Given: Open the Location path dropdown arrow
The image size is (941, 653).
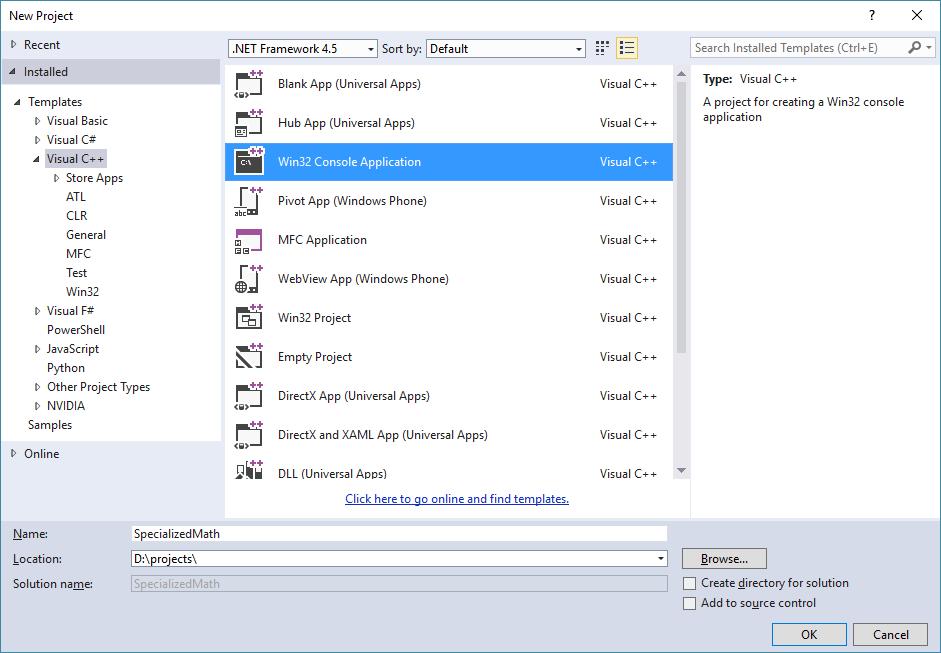Looking at the screenshot, I should [x=660, y=559].
